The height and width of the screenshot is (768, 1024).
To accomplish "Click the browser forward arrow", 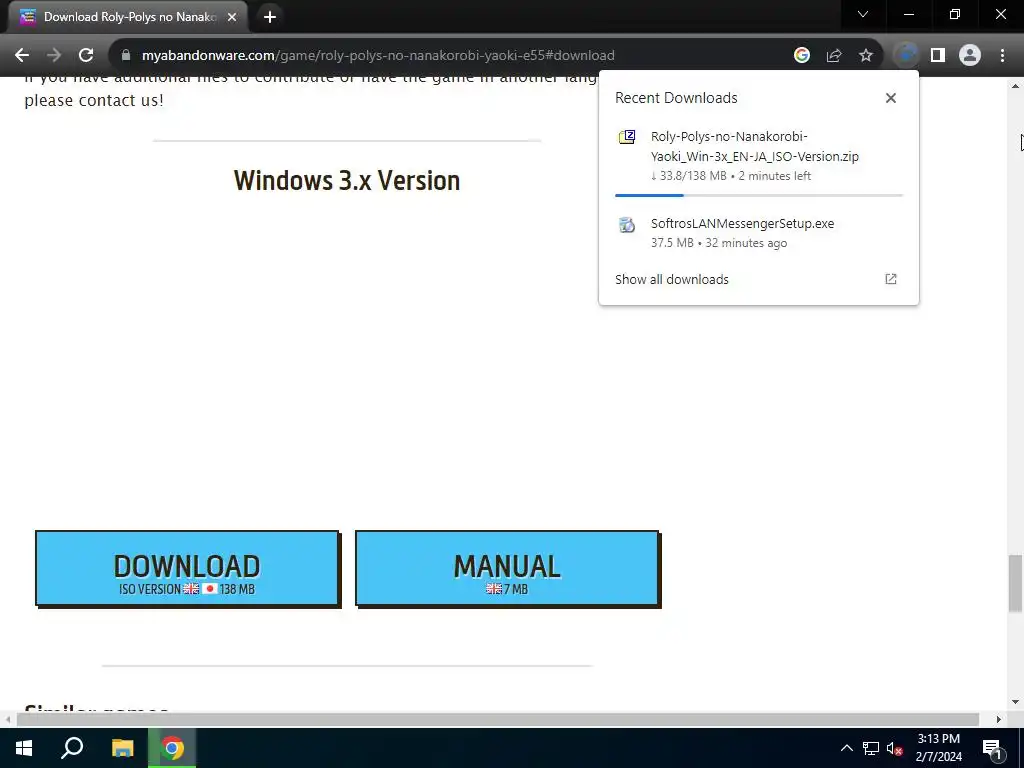I will (54, 56).
